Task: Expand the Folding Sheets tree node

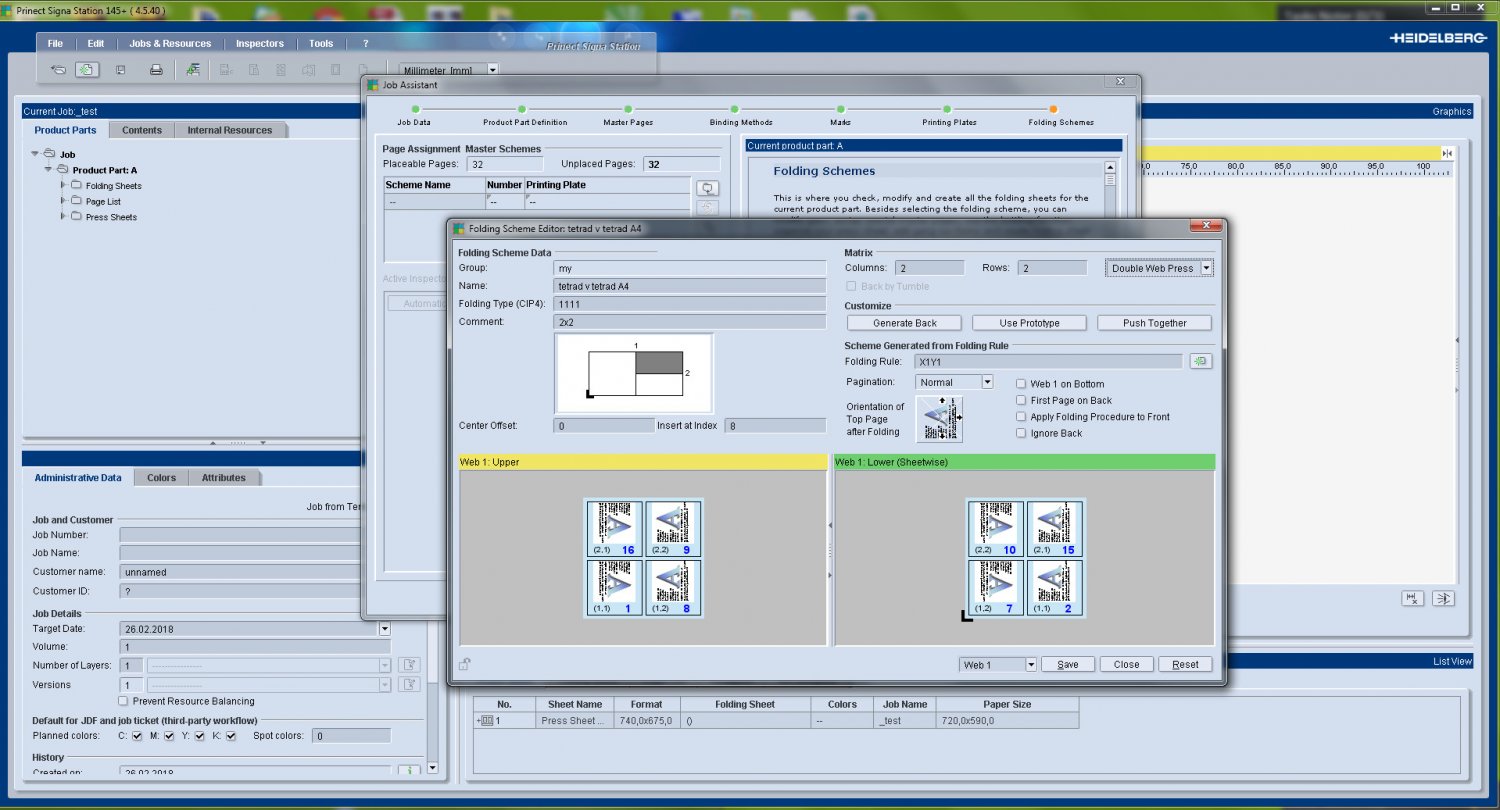Action: click(x=64, y=185)
